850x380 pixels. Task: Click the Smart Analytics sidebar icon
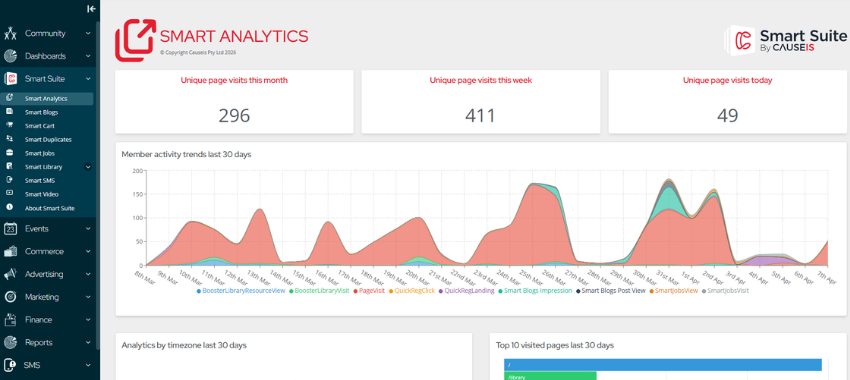[9, 98]
